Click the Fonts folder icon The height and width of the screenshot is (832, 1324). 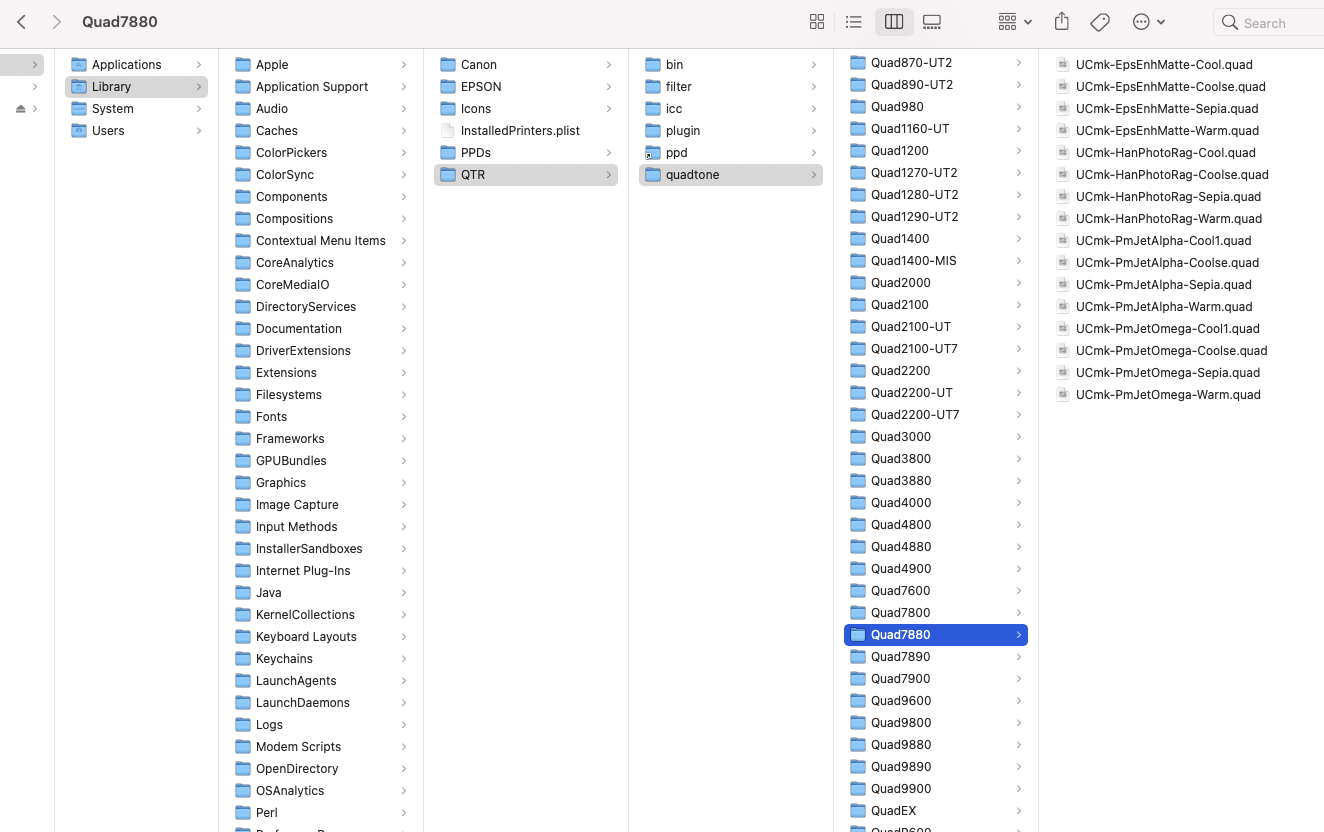(243, 417)
